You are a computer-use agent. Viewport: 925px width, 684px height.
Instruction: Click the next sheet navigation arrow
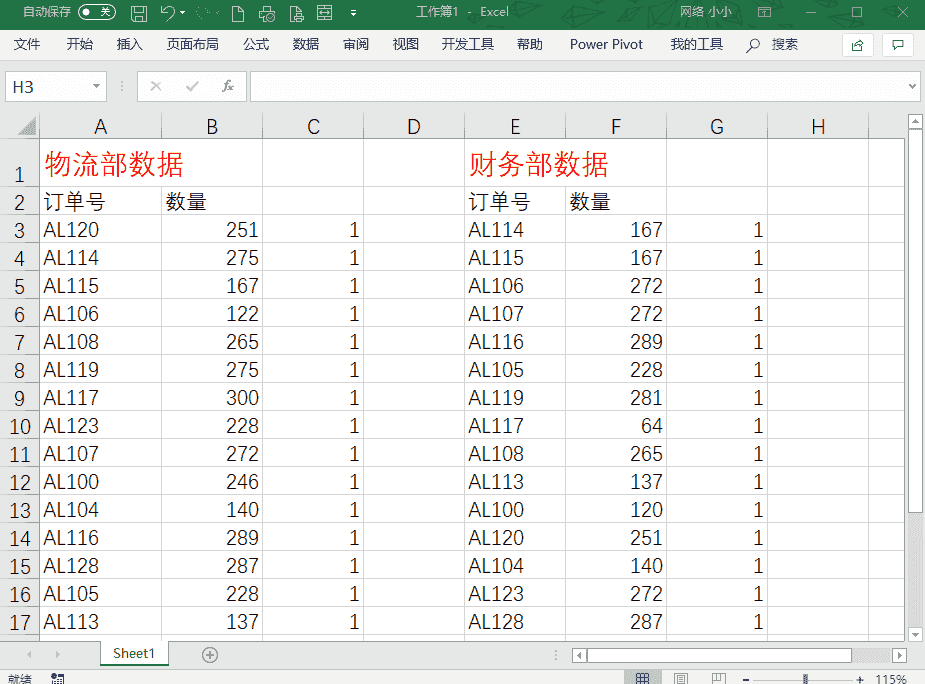[57, 654]
